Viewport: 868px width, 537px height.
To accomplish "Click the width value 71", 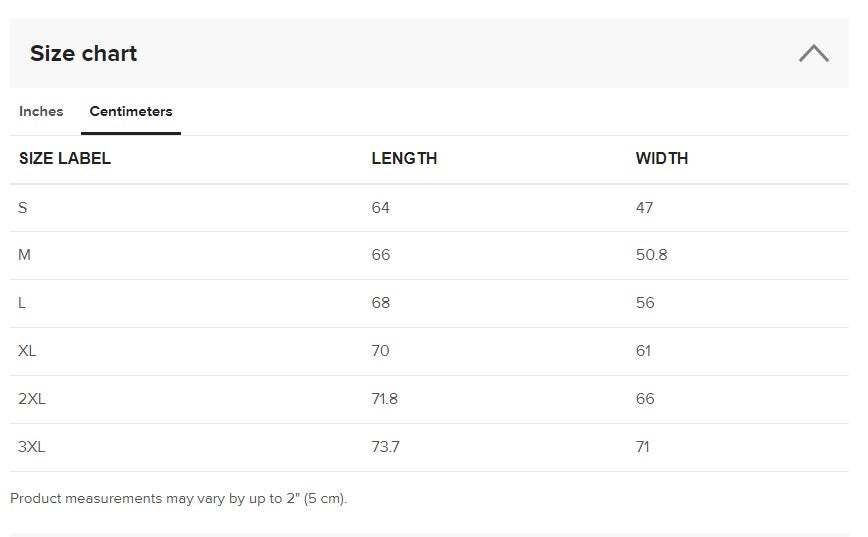I will coord(643,447).
